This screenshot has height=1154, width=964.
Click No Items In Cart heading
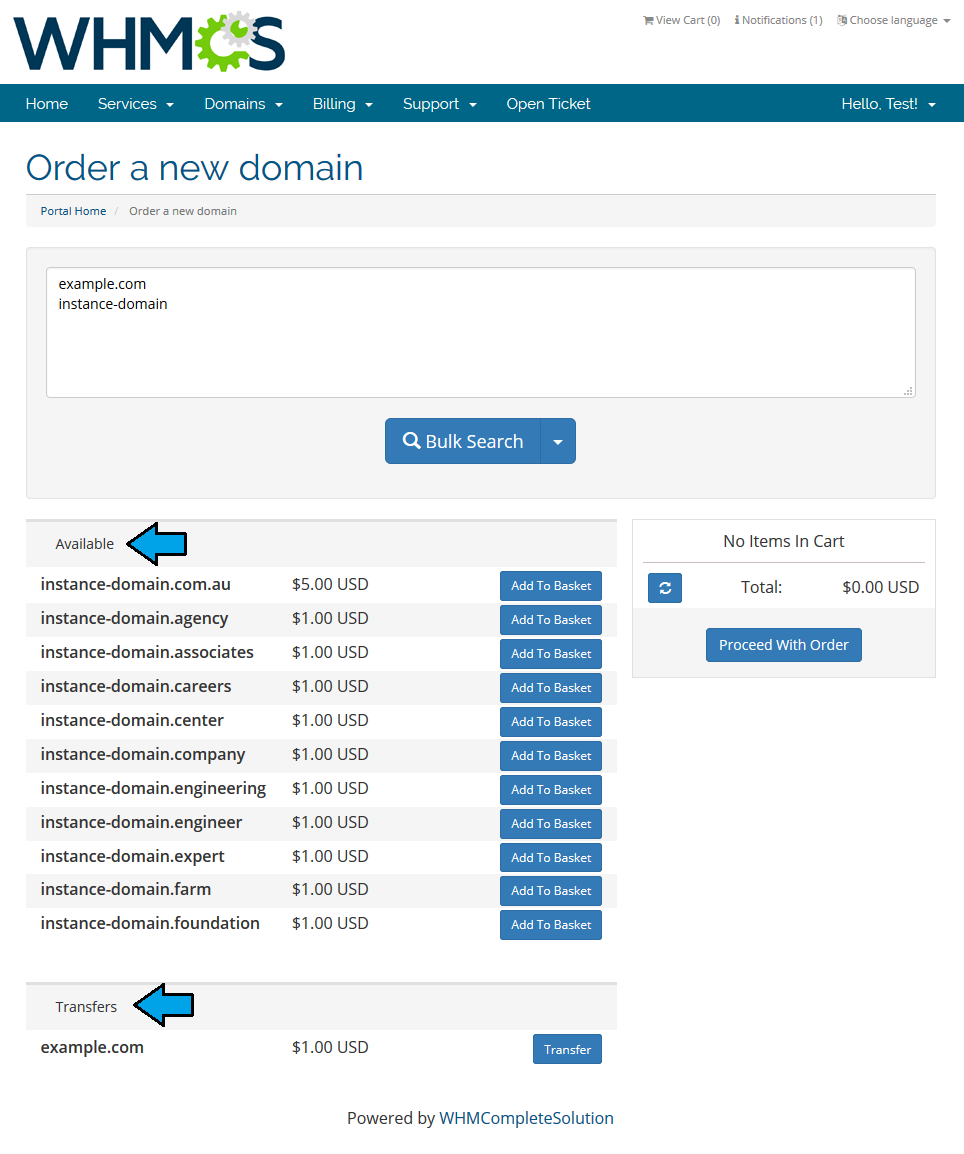pyautogui.click(x=784, y=542)
